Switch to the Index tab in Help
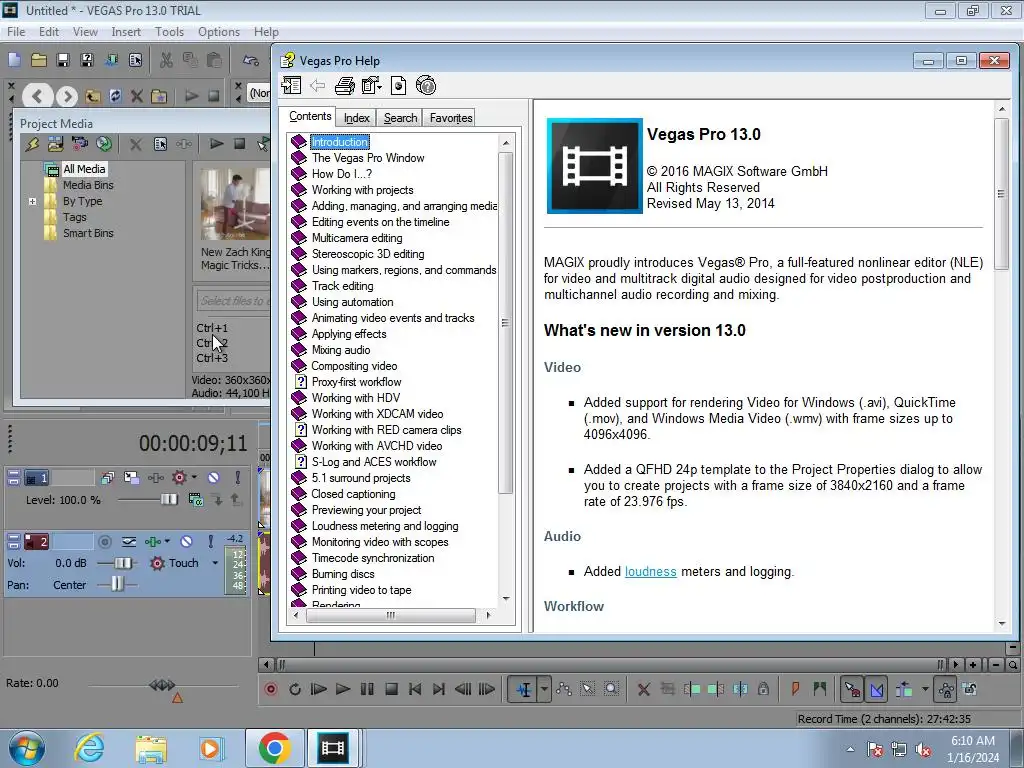1024x768 pixels. tap(357, 118)
